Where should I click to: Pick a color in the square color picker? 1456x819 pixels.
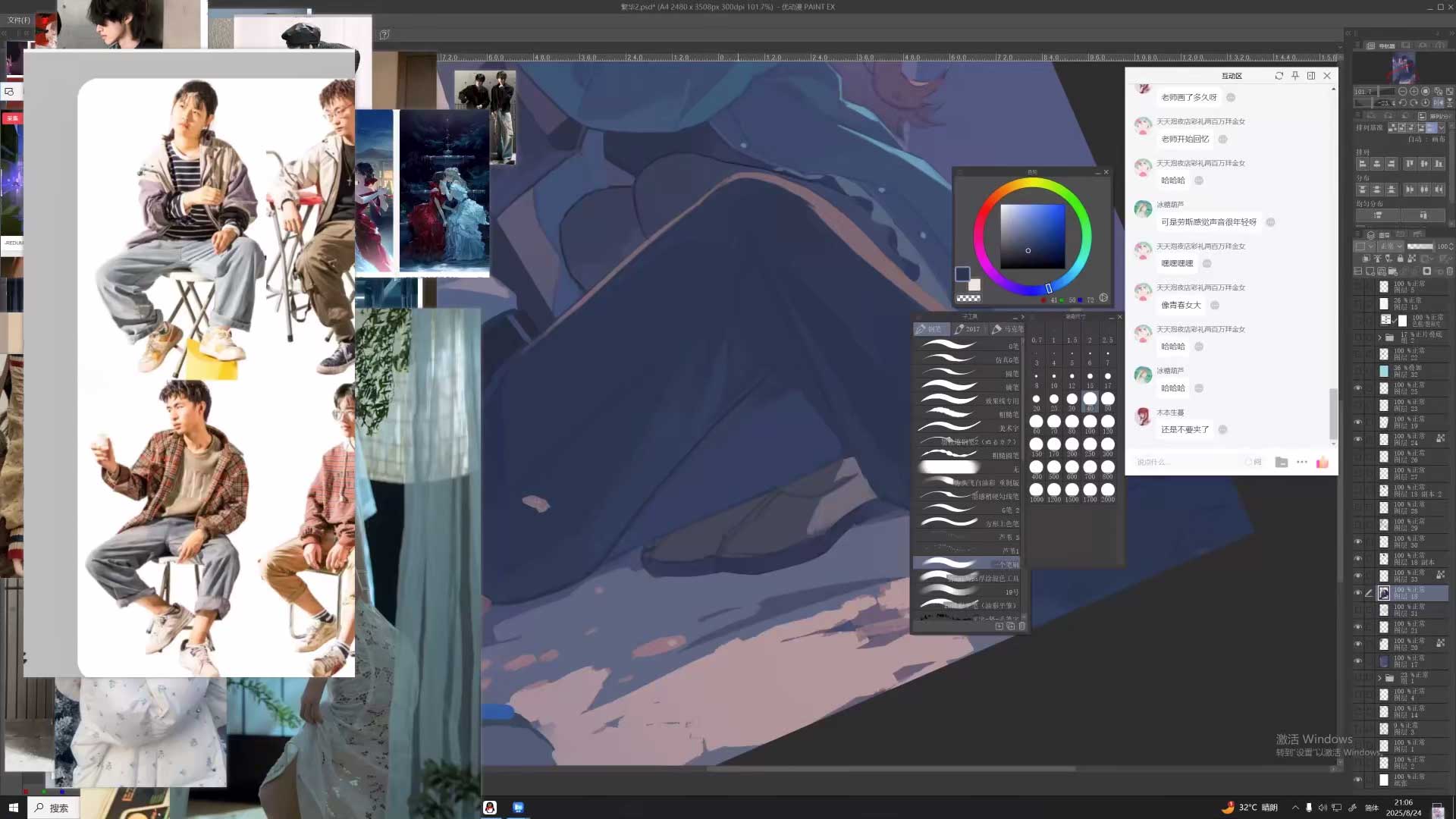tap(1032, 236)
